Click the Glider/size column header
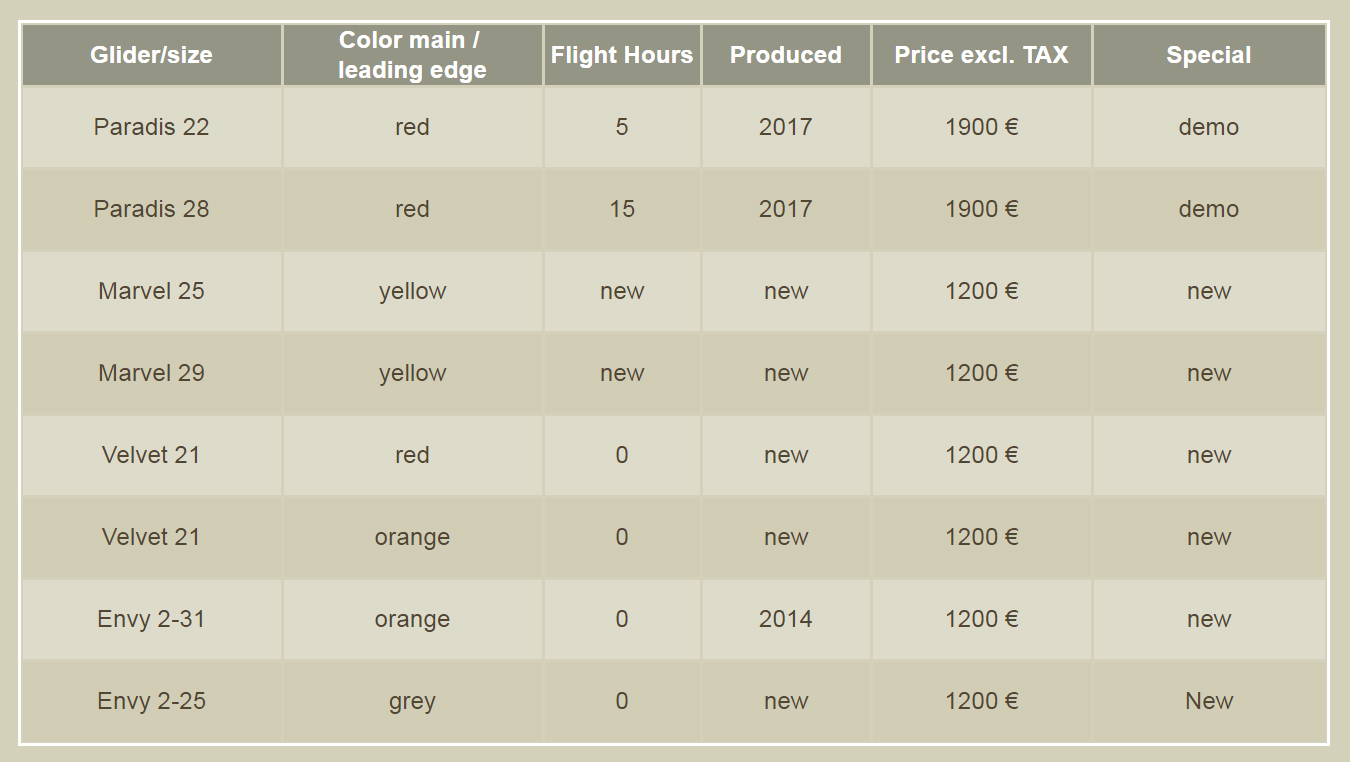This screenshot has height=762, width=1350. coord(152,55)
